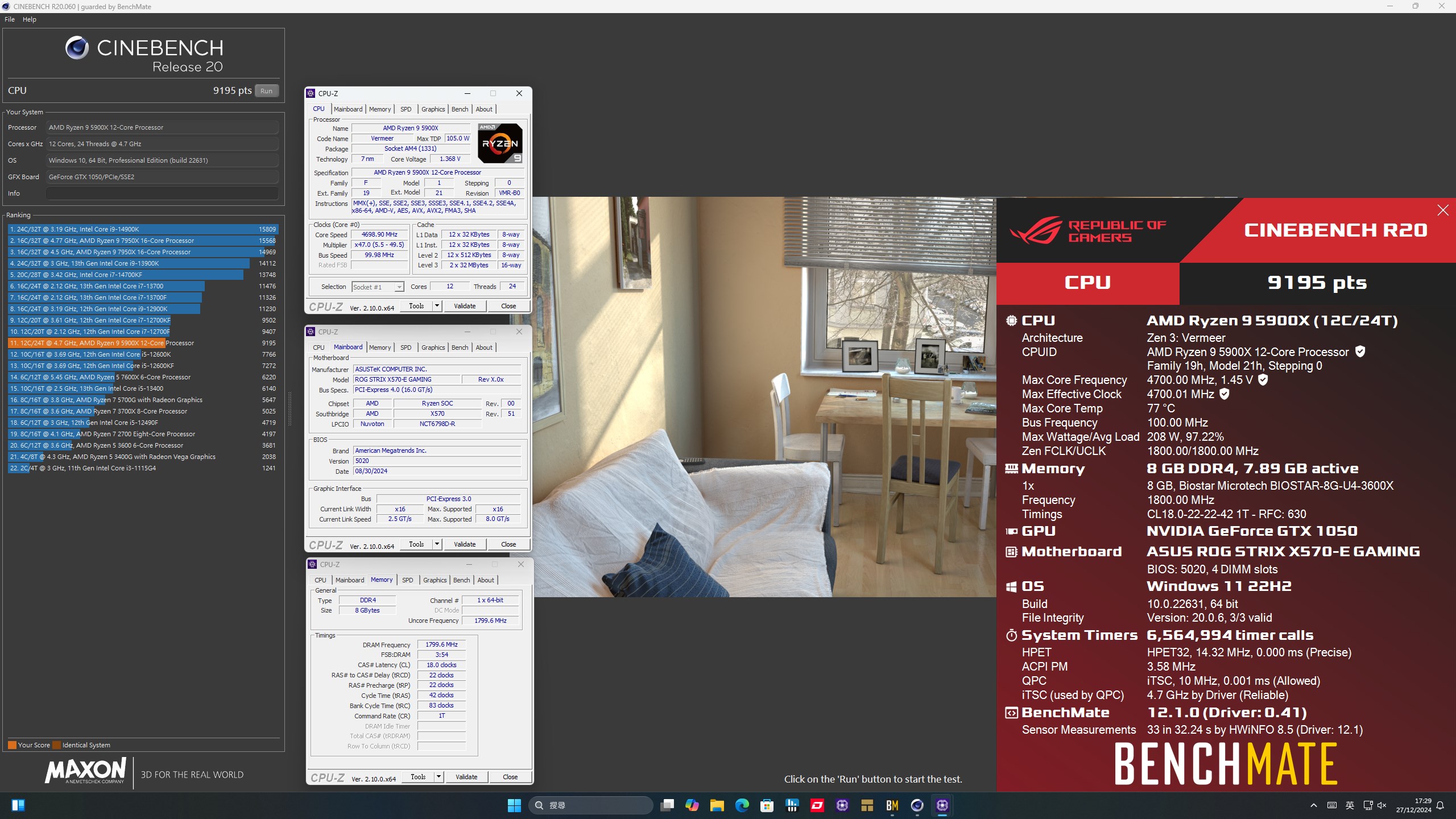Image resolution: width=1456 pixels, height=819 pixels.
Task: Click the muted volume icon in tray
Action: [x=1382, y=805]
